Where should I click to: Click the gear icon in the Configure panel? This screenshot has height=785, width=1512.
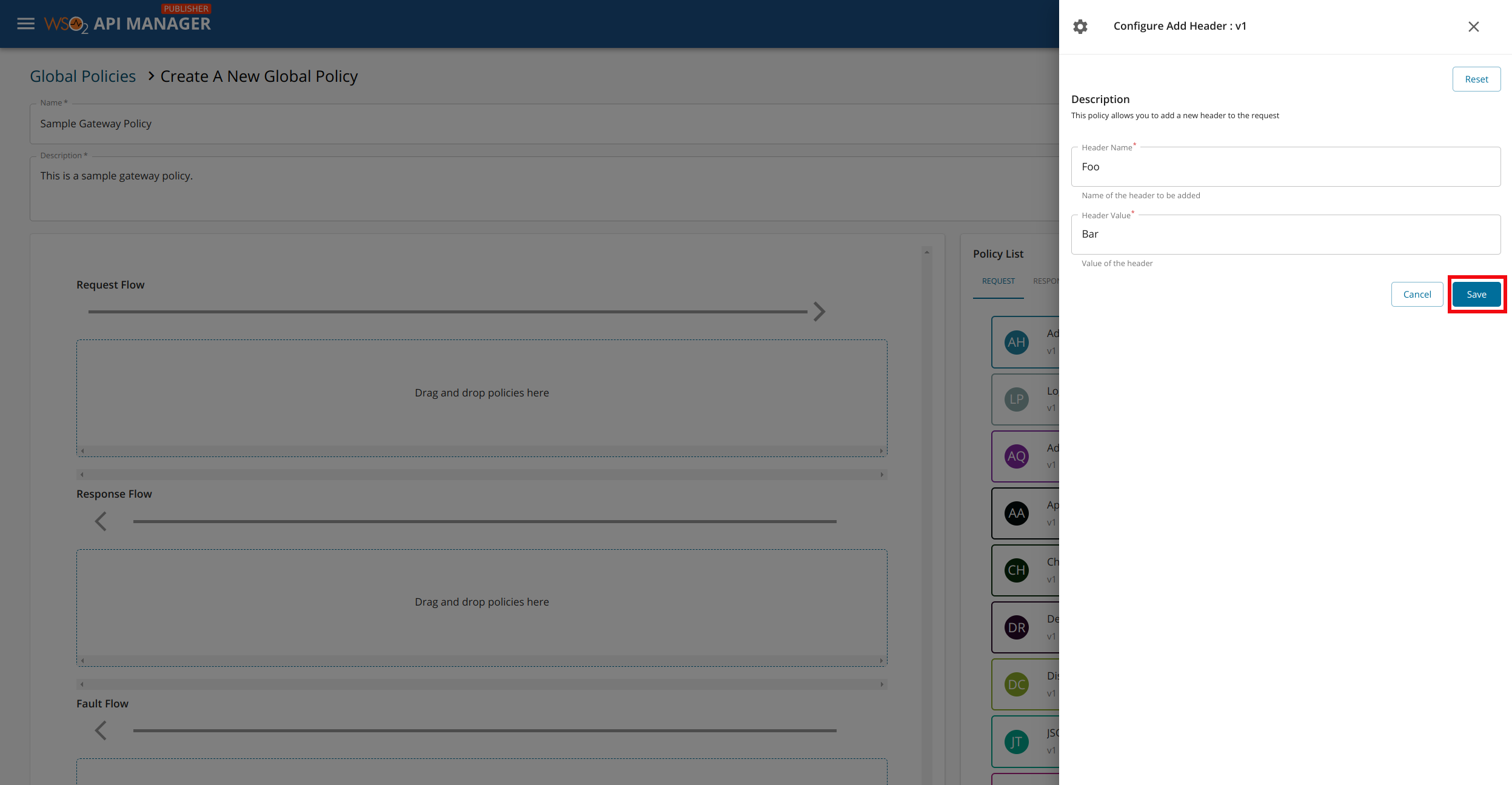pos(1080,27)
